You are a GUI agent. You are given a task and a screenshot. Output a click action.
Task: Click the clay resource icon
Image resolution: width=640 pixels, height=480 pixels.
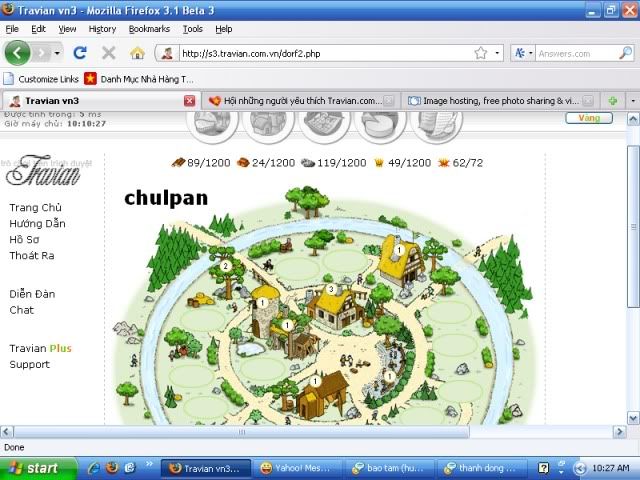point(243,163)
